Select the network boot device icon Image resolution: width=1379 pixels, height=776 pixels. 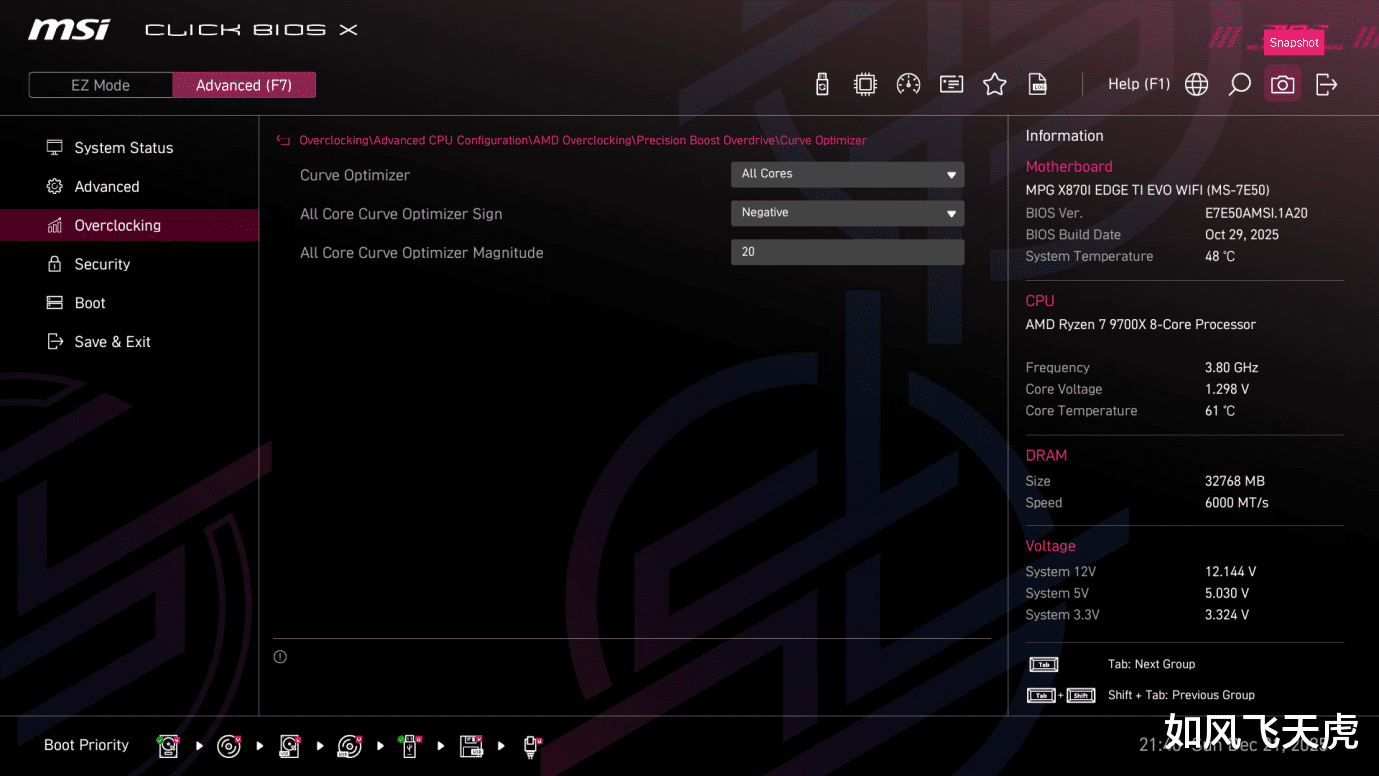pyautogui.click(x=532, y=746)
